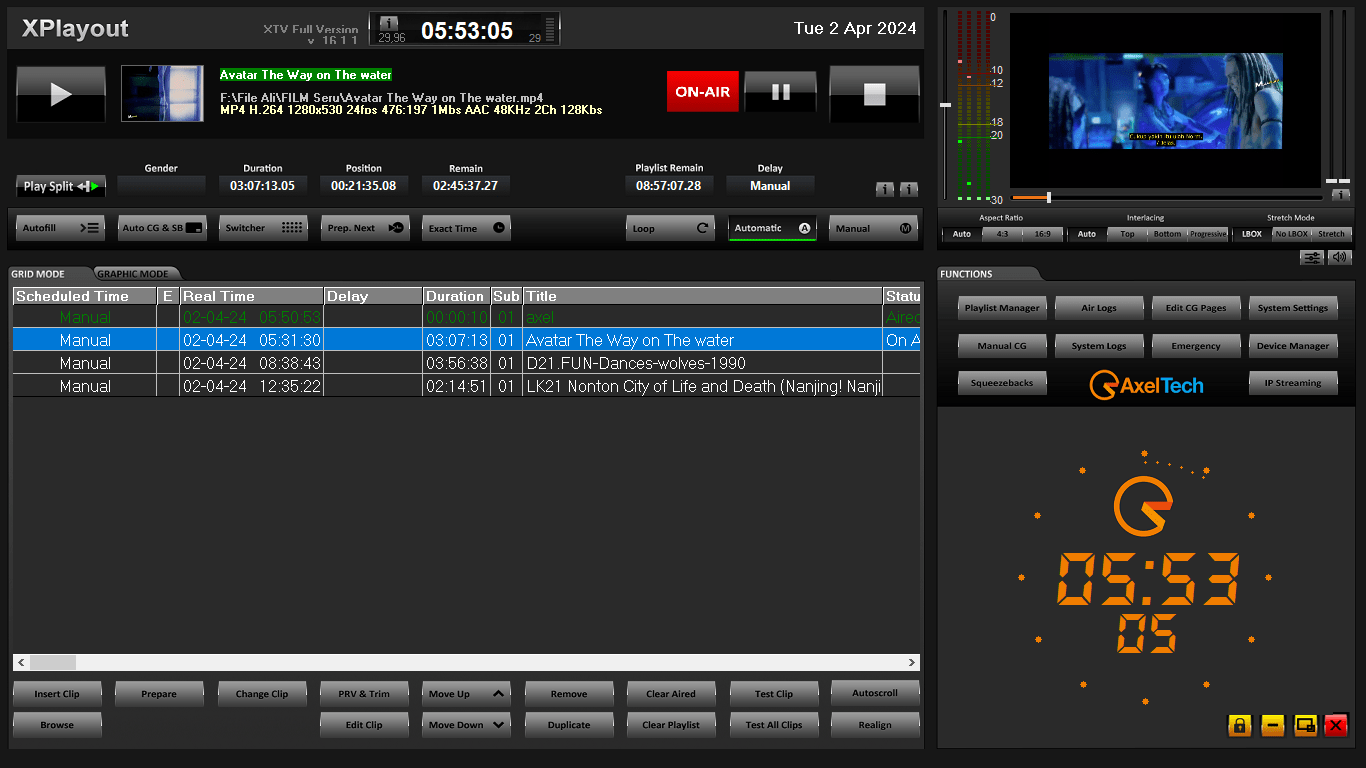Open IP Streaming settings
The image size is (1366, 768).
tap(1293, 383)
